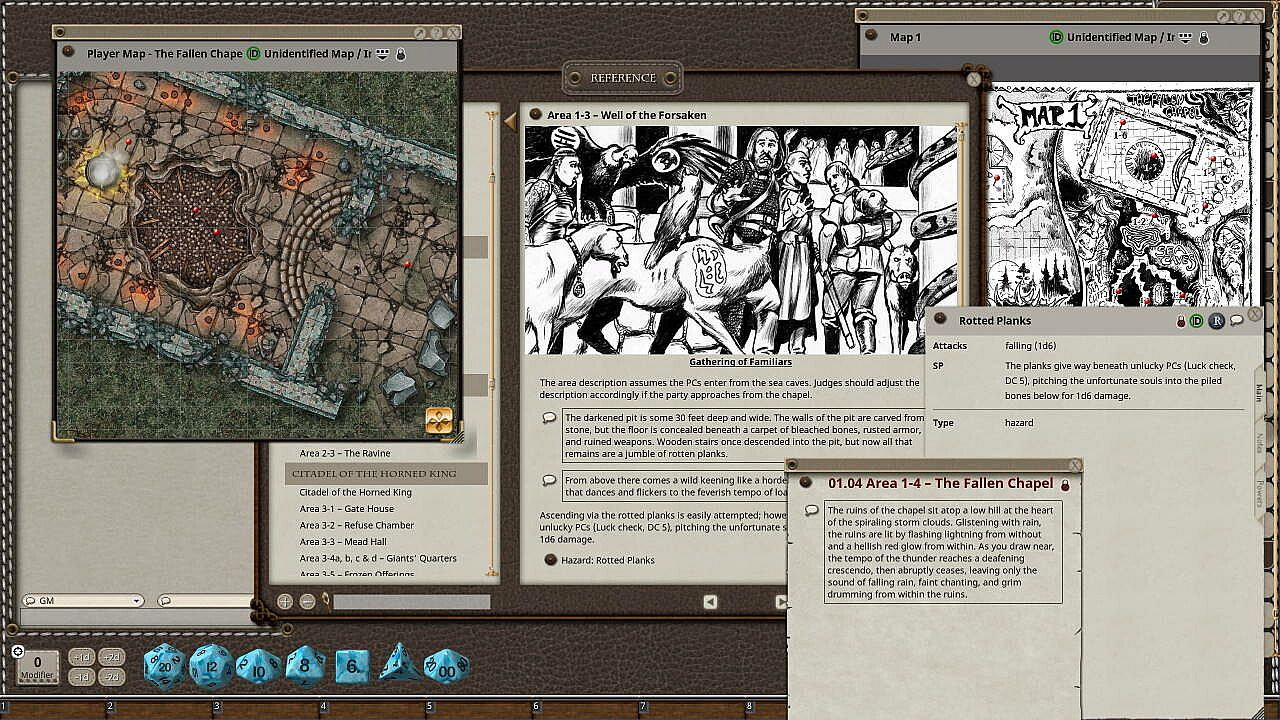Click the Reference window title banner
This screenshot has height=720, width=1280.
click(623, 78)
